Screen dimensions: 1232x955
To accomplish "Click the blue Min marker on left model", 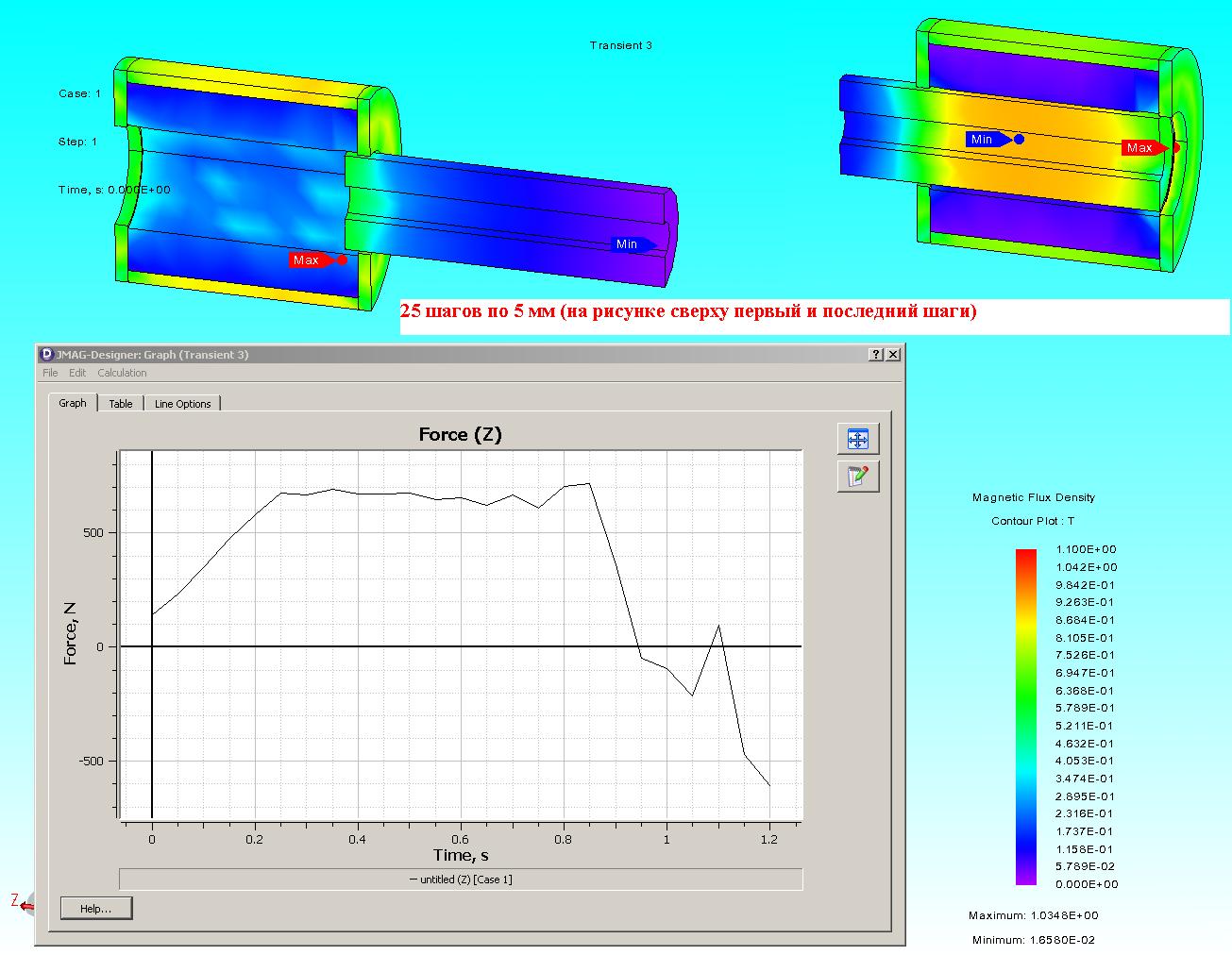I will 627,244.
